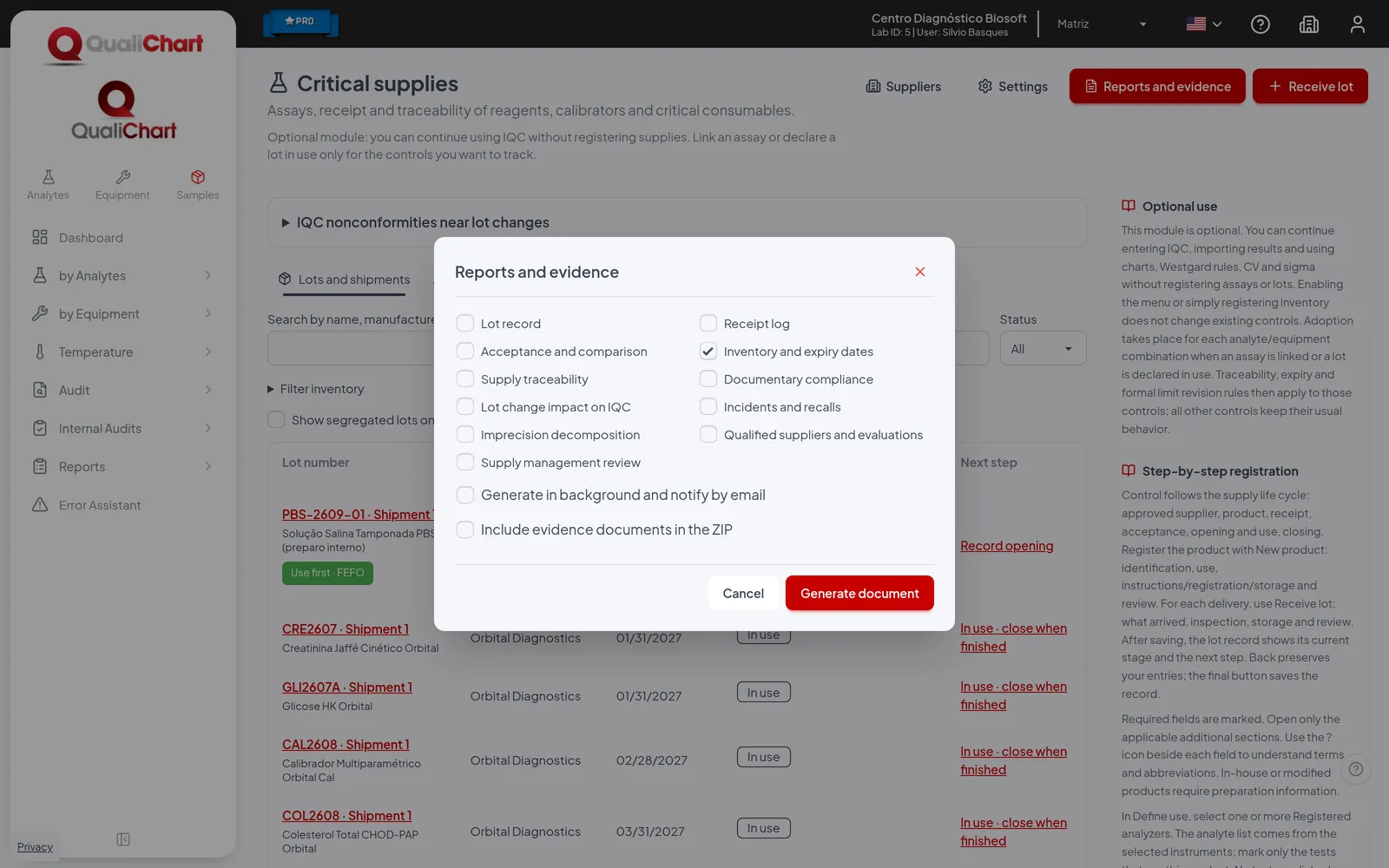The width and height of the screenshot is (1389, 868).
Task: Switch to Lots and shipments tab
Action: click(x=345, y=279)
